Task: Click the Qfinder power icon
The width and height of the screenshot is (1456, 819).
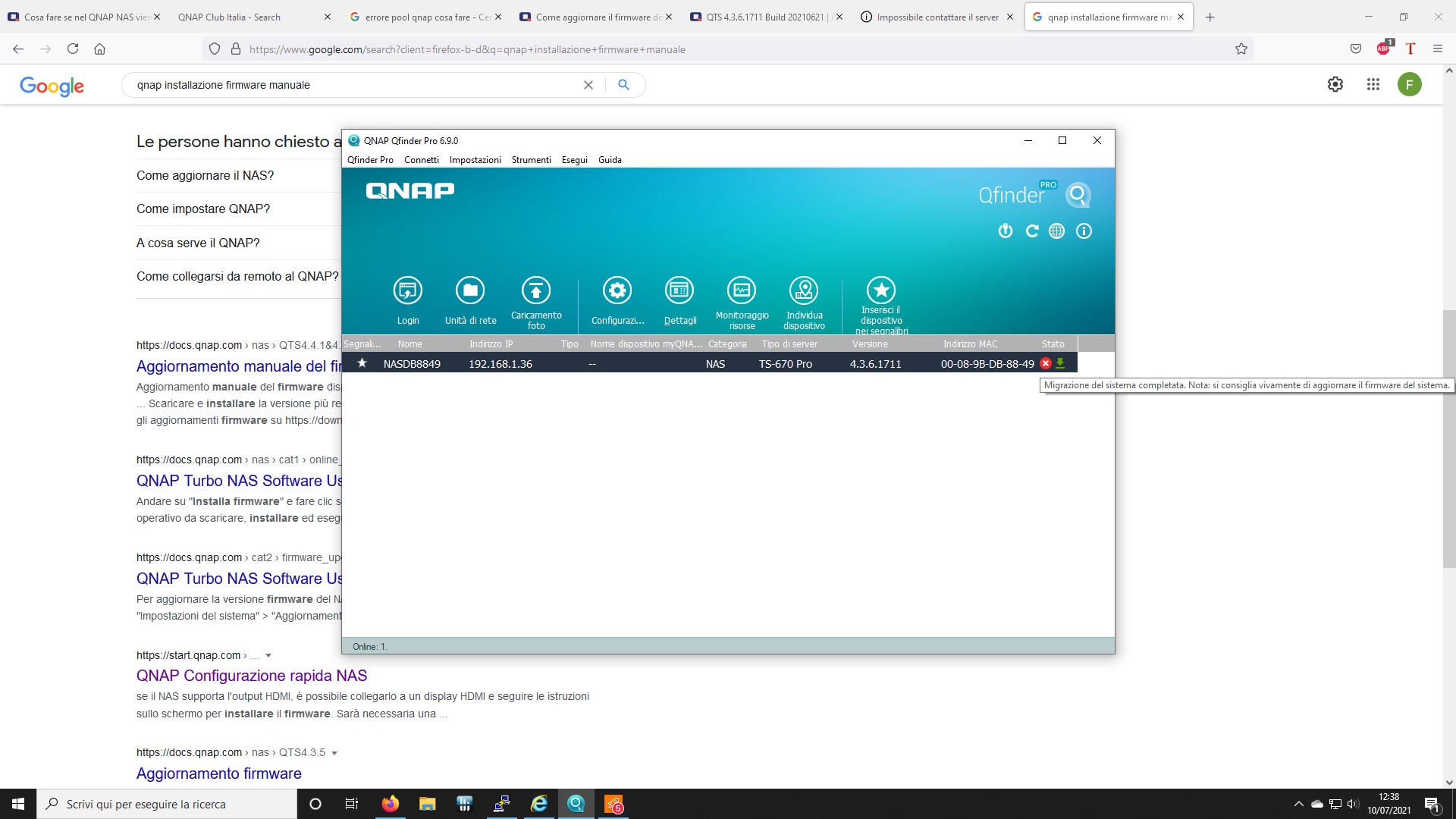Action: pos(1006,231)
